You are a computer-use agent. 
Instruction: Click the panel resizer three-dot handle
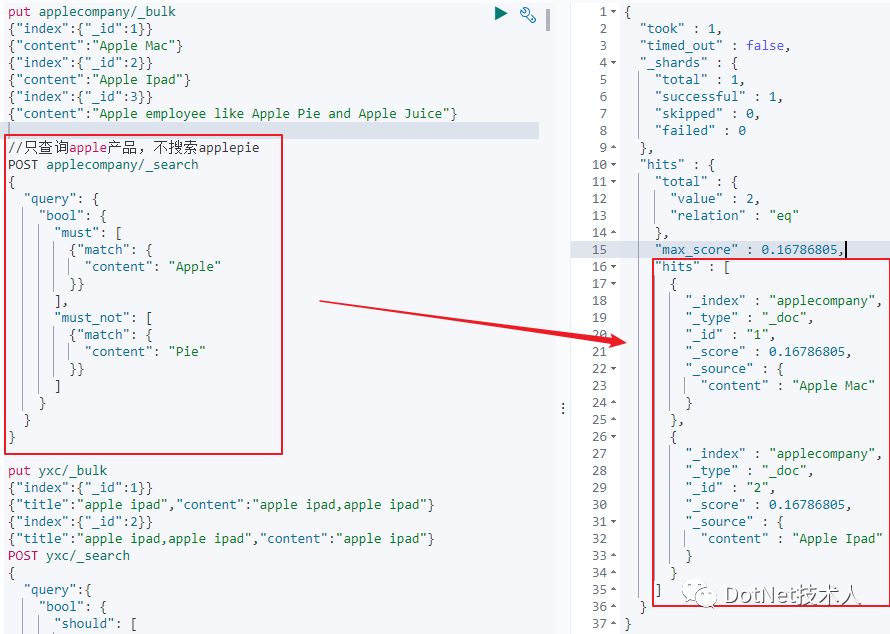562,408
